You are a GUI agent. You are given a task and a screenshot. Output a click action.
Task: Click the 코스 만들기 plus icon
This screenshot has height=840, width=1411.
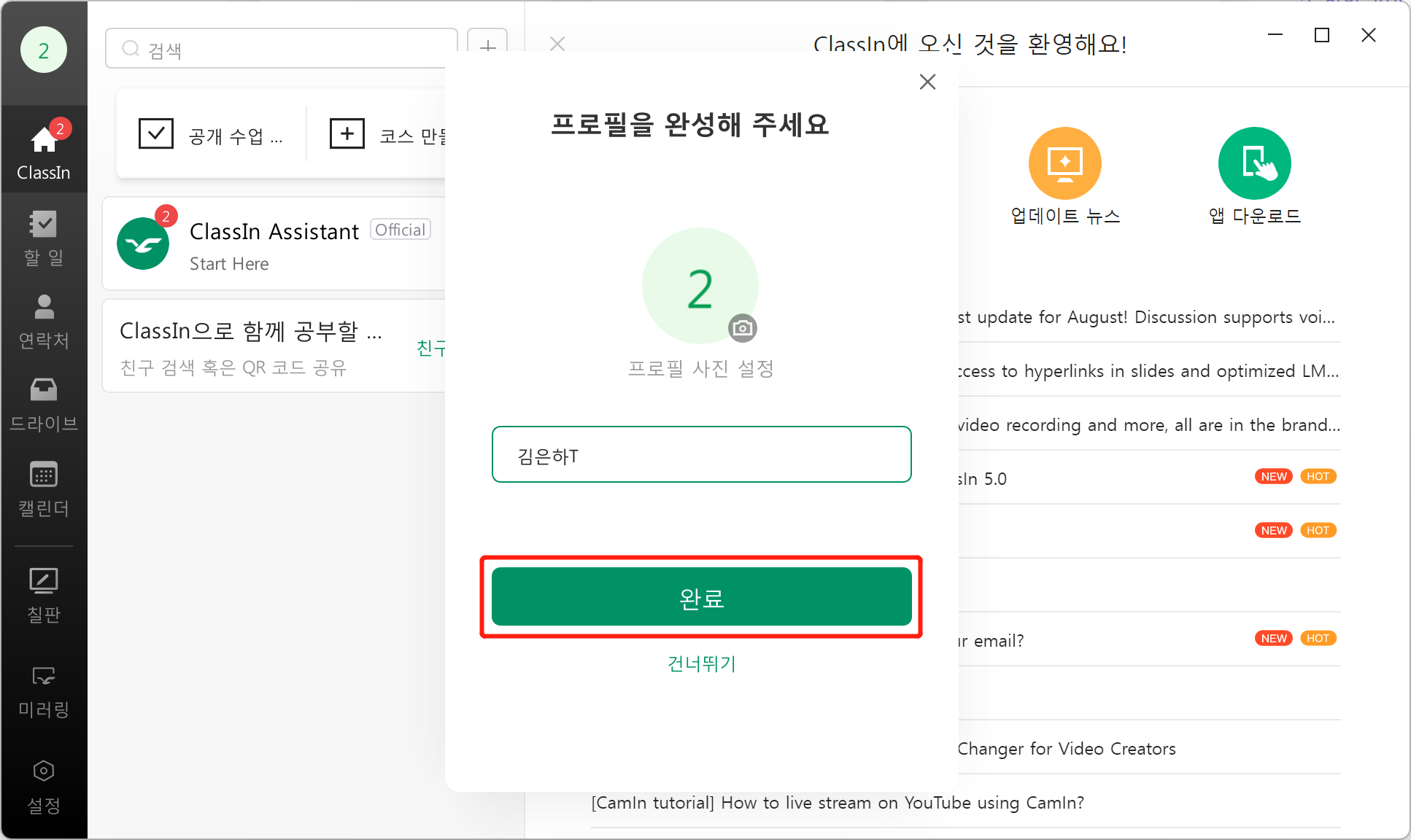pos(347,134)
